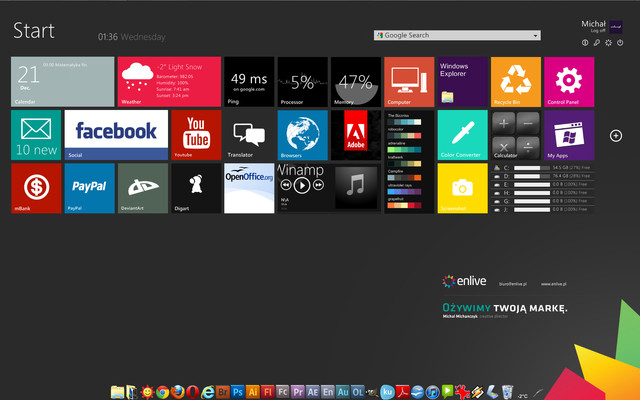Open the Youtube tile
Screen dimensions: 640x400
[x=196, y=135]
